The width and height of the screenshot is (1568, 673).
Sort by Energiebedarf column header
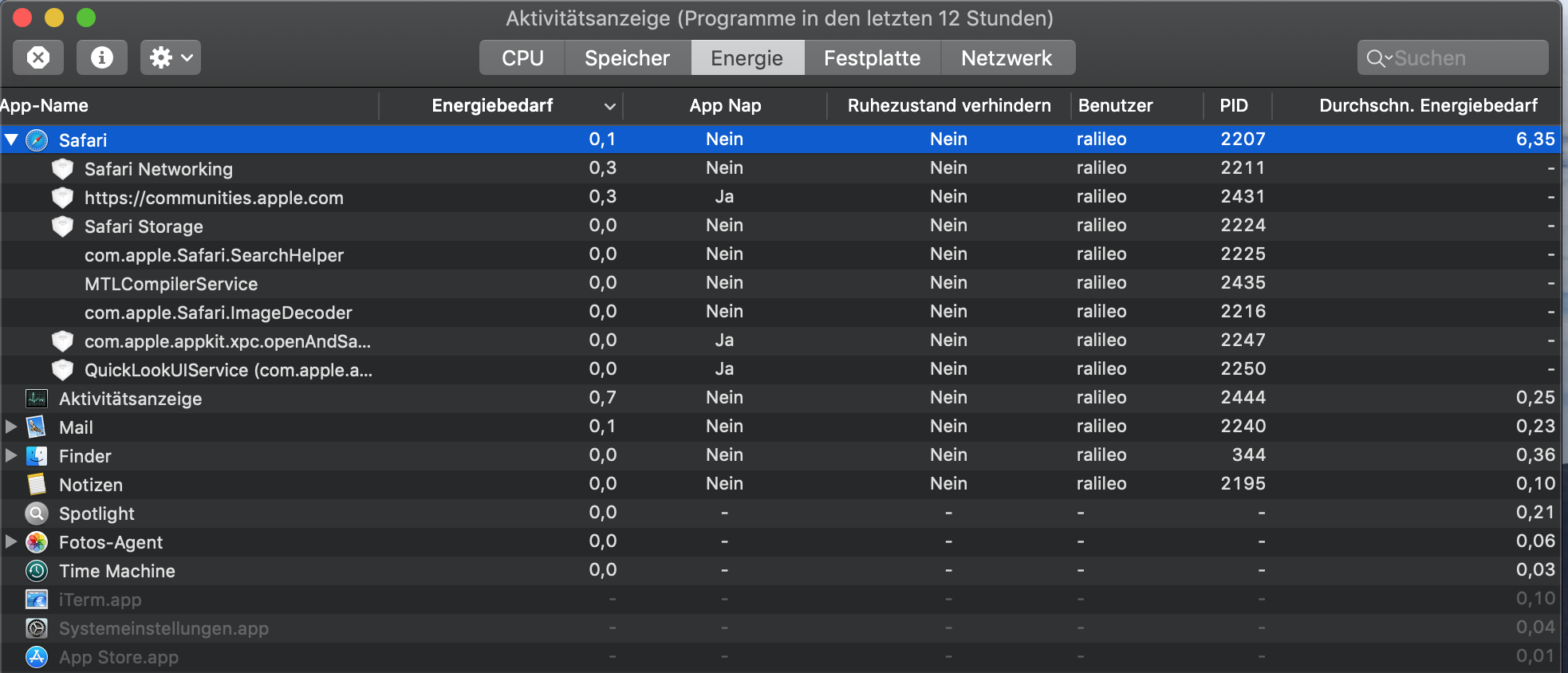pos(492,106)
